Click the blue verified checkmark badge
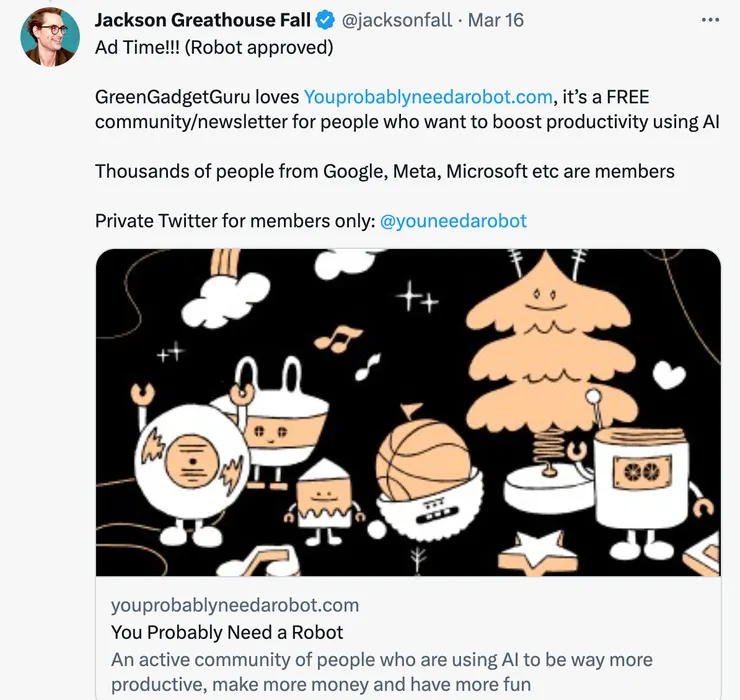 [x=326, y=20]
